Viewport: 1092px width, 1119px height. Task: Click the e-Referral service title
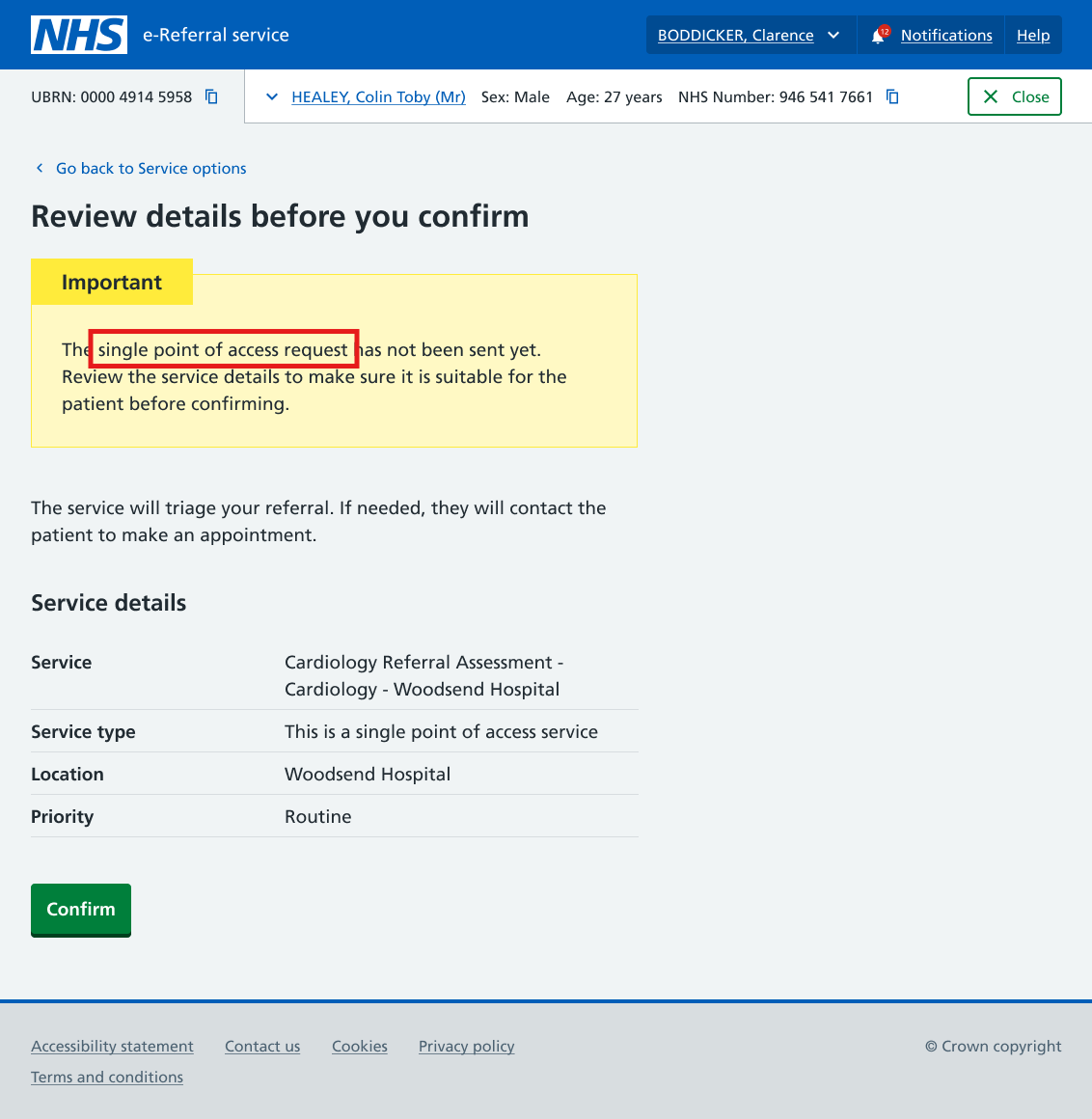[215, 35]
